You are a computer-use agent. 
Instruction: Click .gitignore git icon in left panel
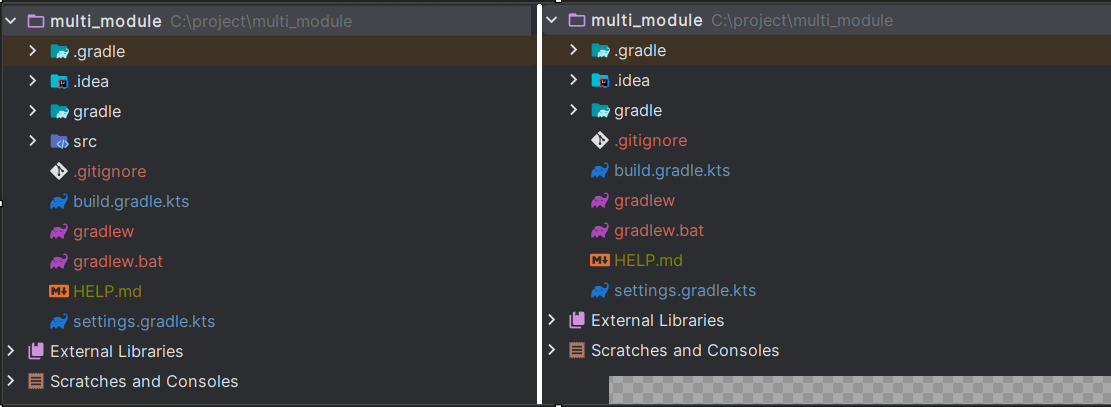(59, 172)
